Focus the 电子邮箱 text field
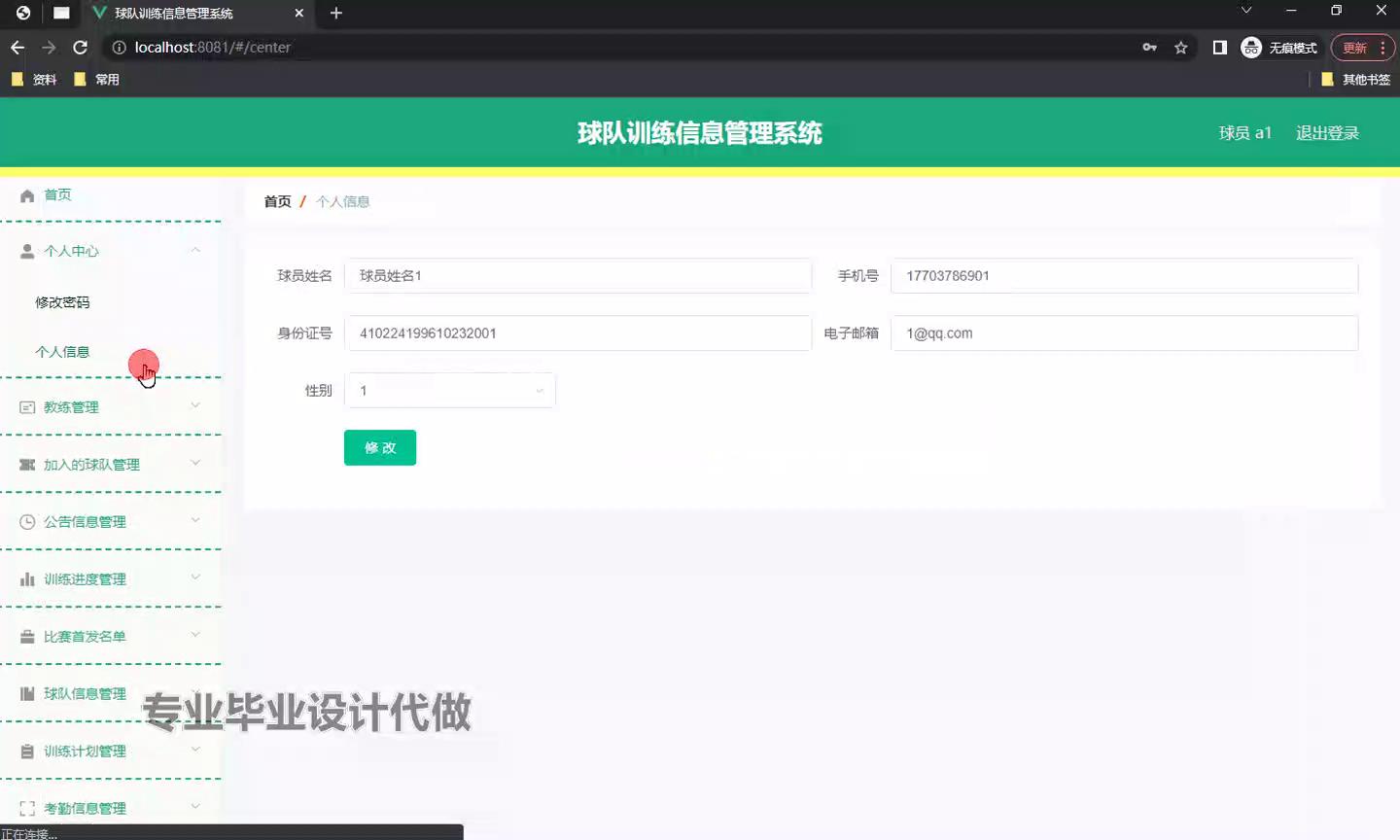This screenshot has width=1400, height=840. (1124, 333)
